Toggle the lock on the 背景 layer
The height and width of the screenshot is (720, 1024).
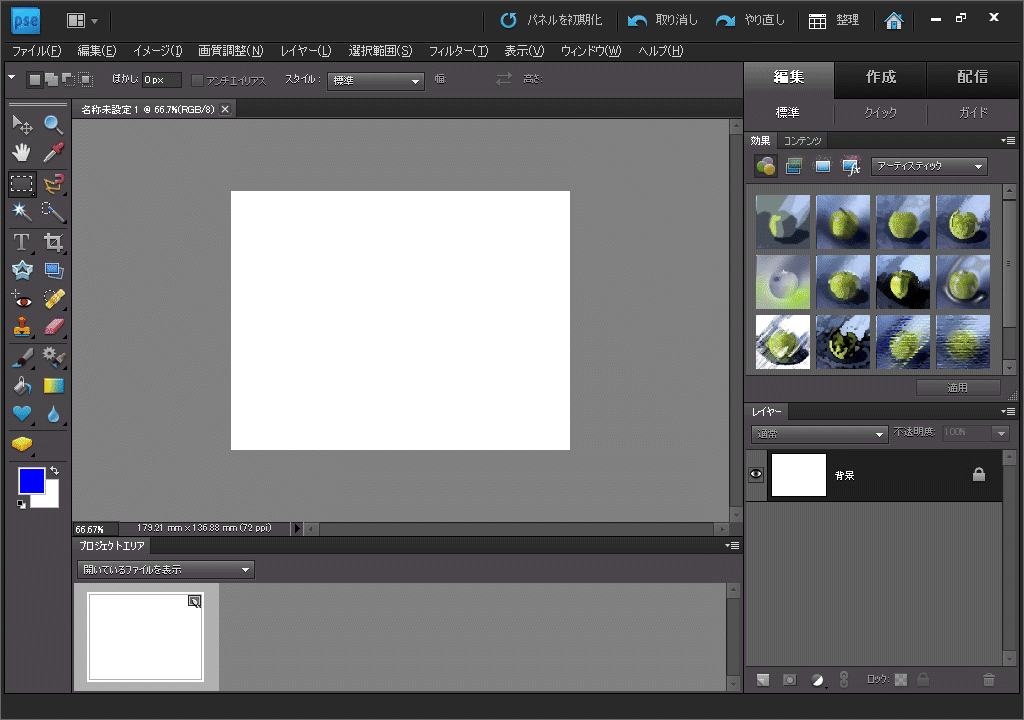(979, 475)
